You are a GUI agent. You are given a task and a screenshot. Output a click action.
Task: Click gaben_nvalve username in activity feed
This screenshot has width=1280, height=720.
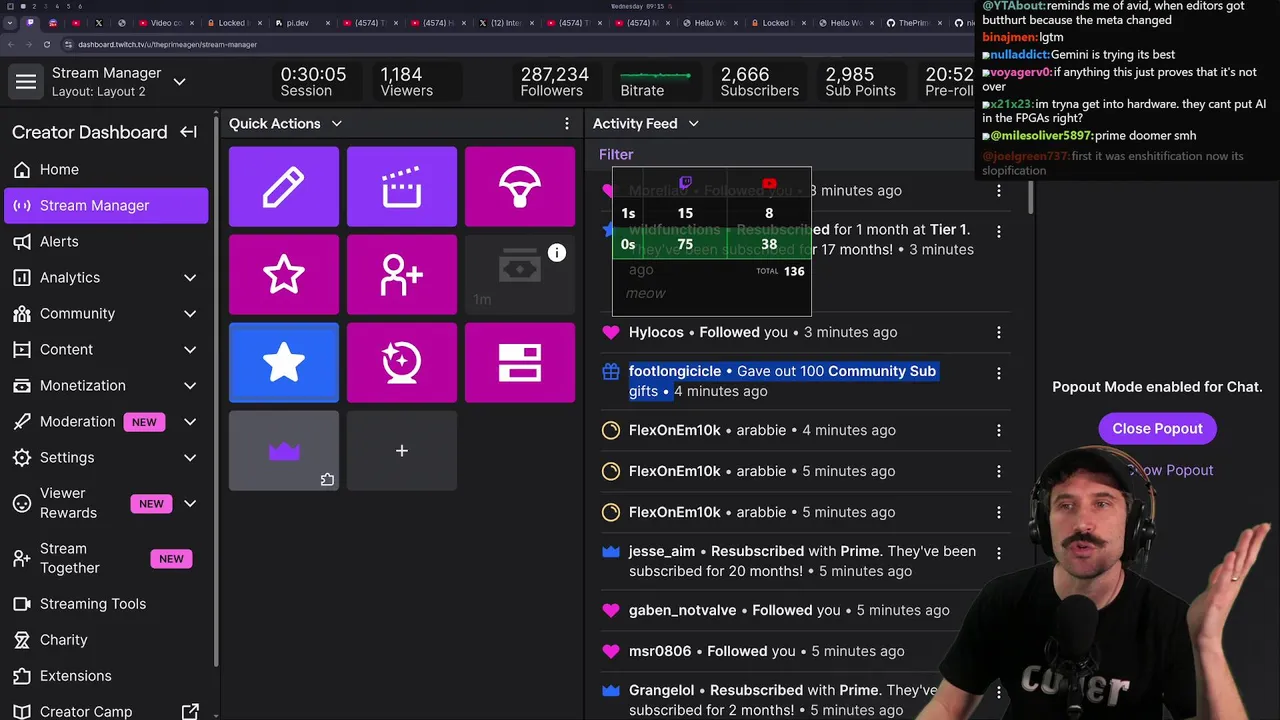[x=682, y=610]
